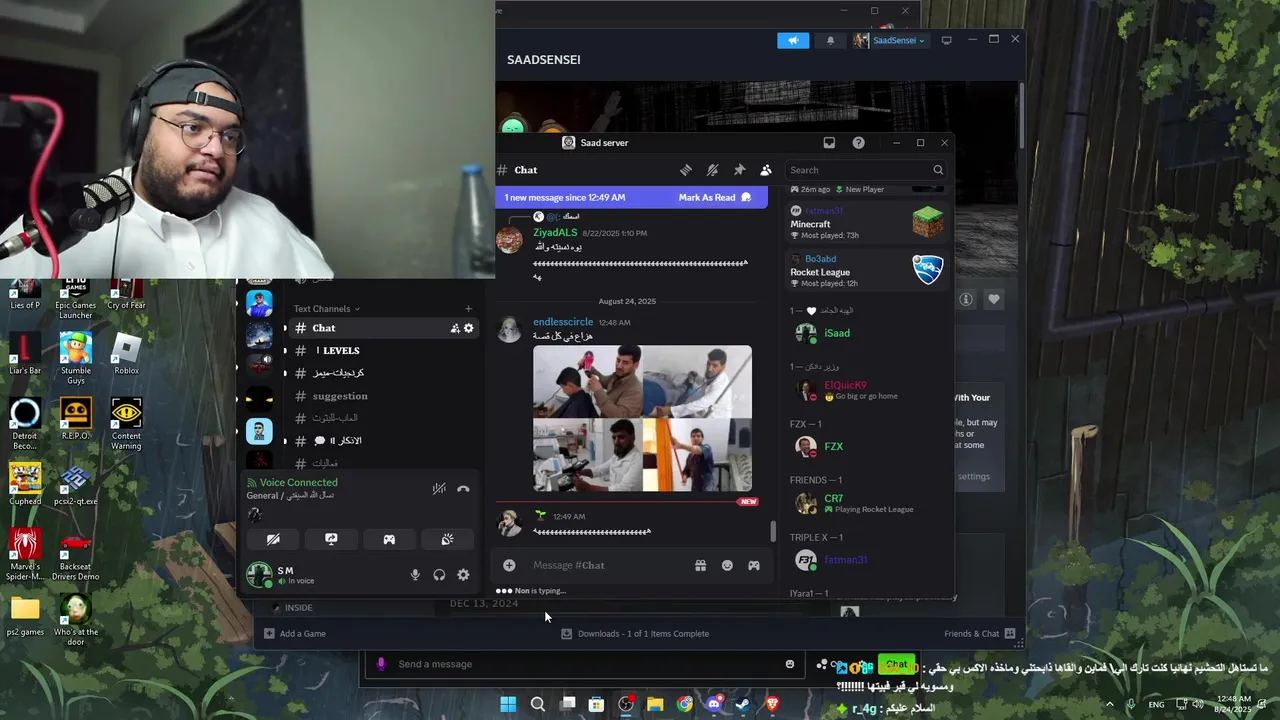This screenshot has width=1280, height=720.
Task: Click endlesscircle username in chat
Action: 563,322
